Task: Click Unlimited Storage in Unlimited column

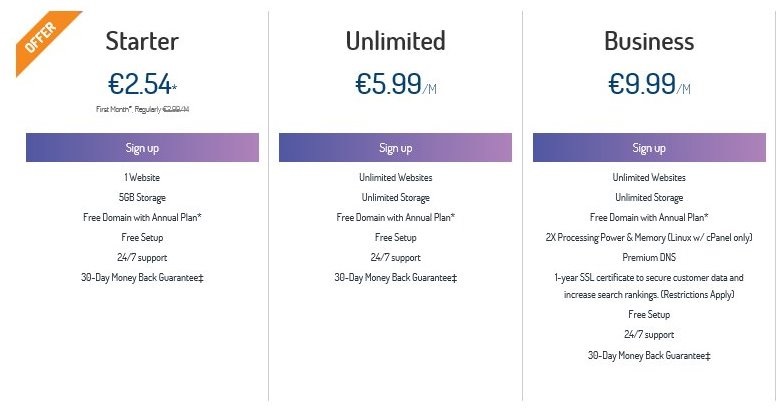Action: [x=395, y=198]
